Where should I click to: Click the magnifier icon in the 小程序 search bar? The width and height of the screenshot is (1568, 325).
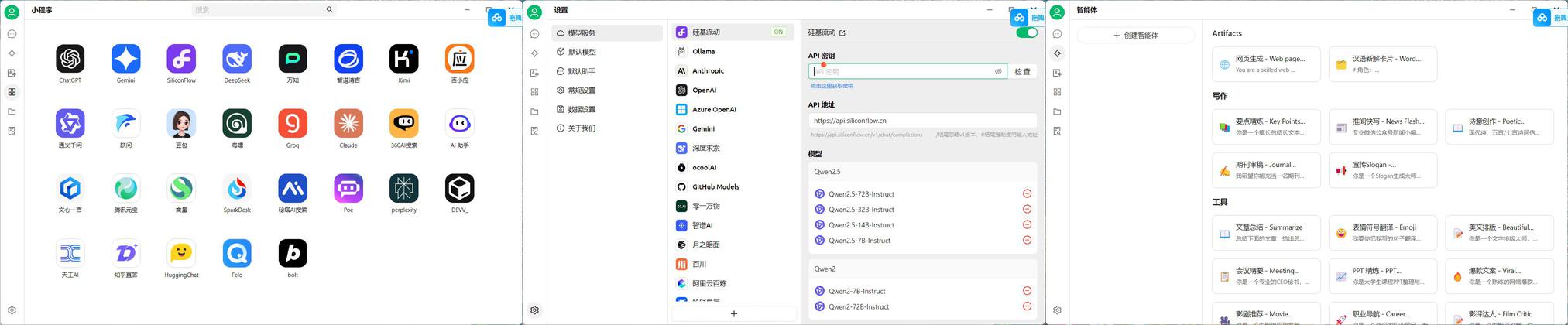click(x=329, y=10)
